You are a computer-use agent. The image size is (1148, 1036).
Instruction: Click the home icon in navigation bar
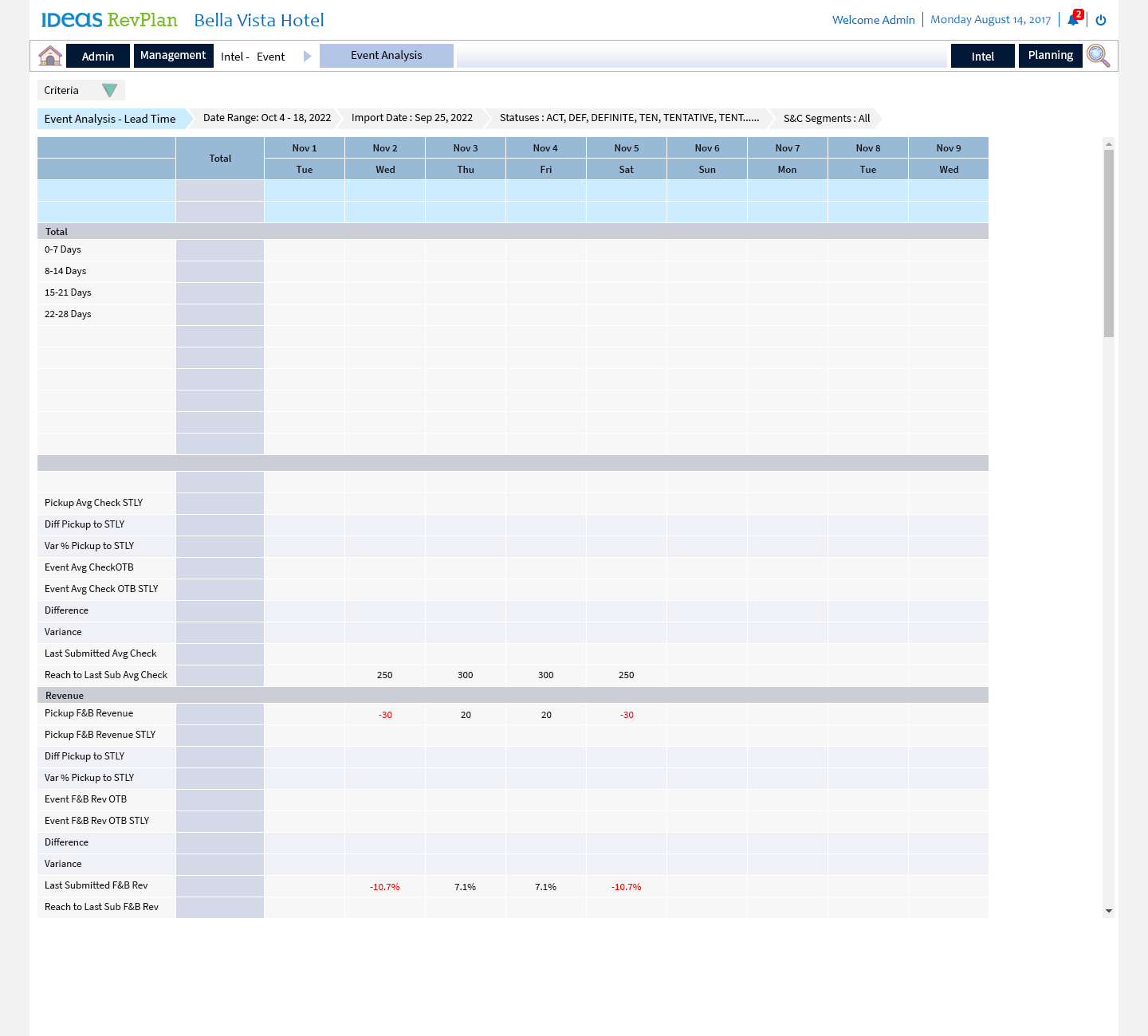(50, 56)
